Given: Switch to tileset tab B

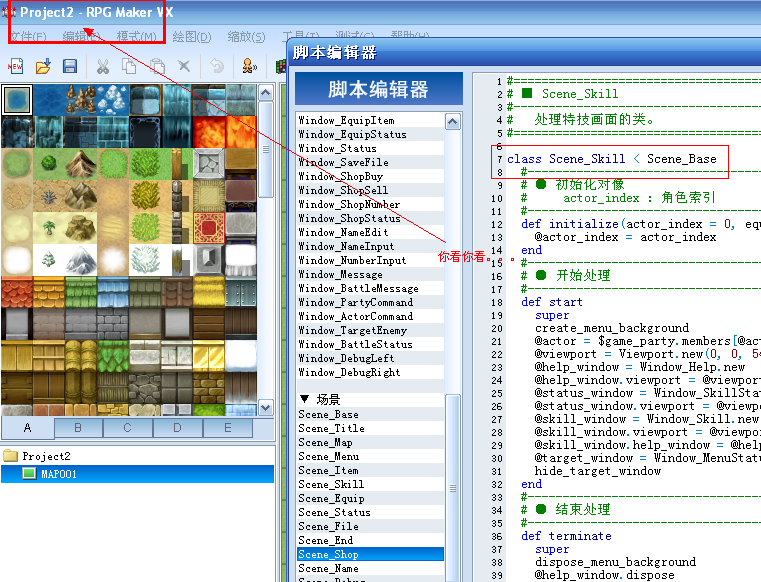Looking at the screenshot, I should tap(78, 428).
